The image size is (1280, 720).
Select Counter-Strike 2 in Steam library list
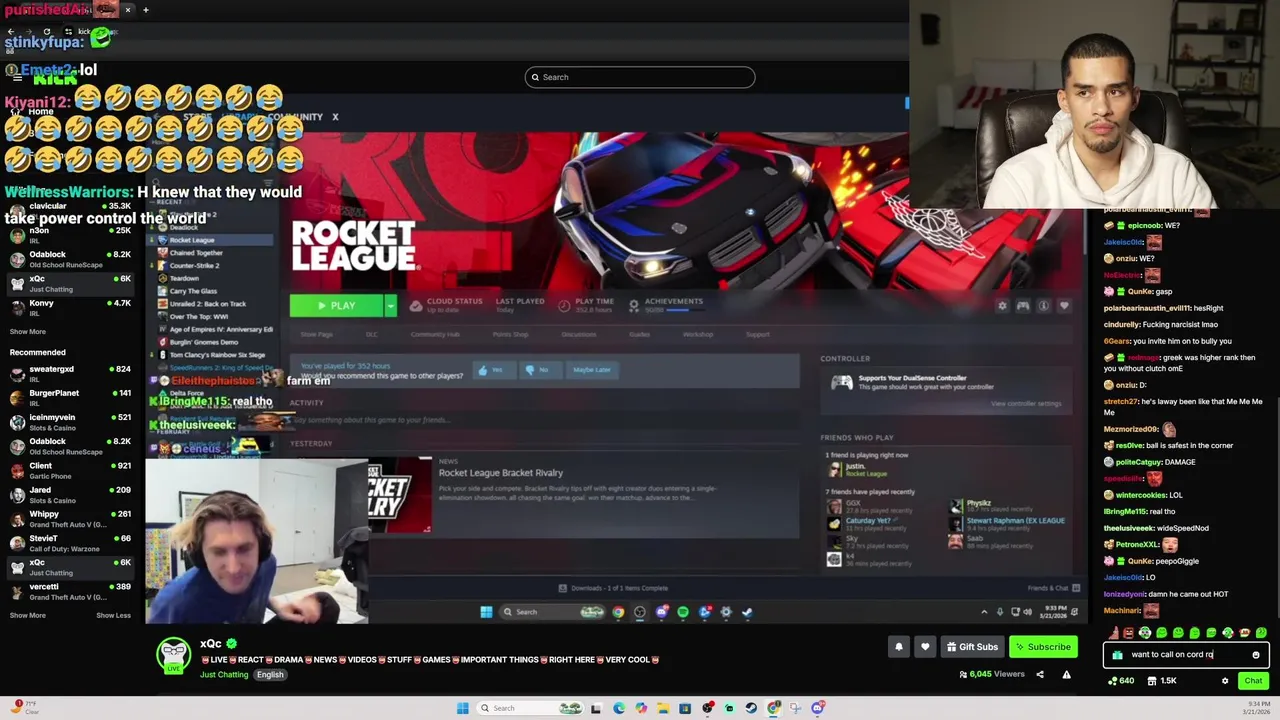point(194,266)
